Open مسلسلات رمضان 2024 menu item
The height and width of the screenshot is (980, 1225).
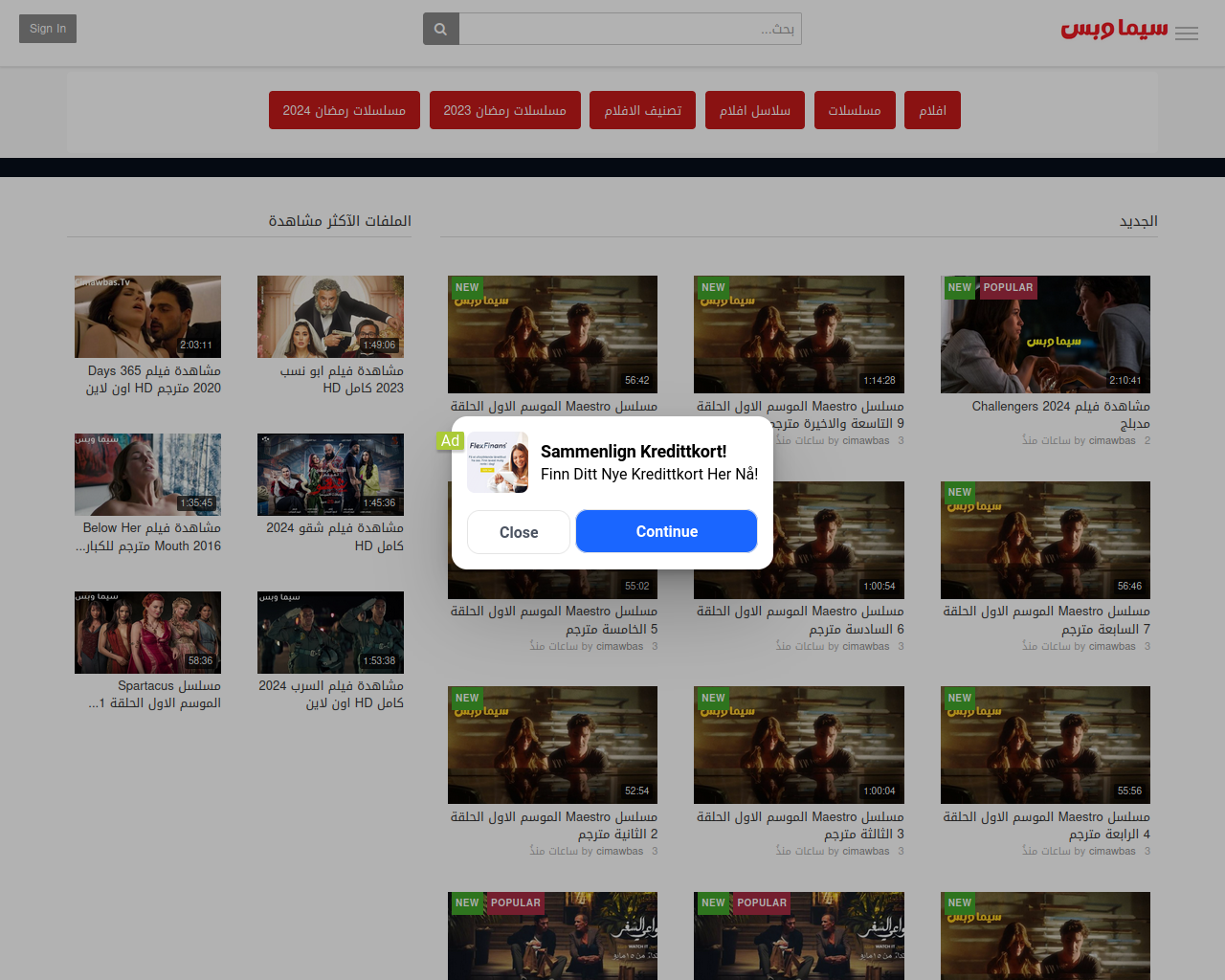point(345,110)
